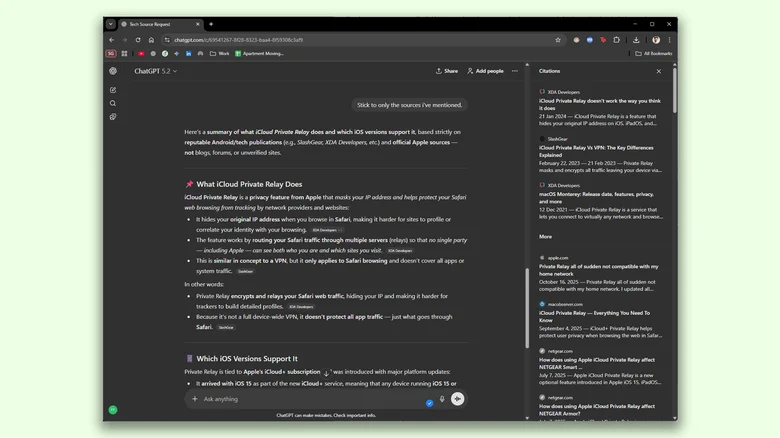Open the three-dot conversation options menu
The height and width of the screenshot is (438, 780).
click(515, 71)
